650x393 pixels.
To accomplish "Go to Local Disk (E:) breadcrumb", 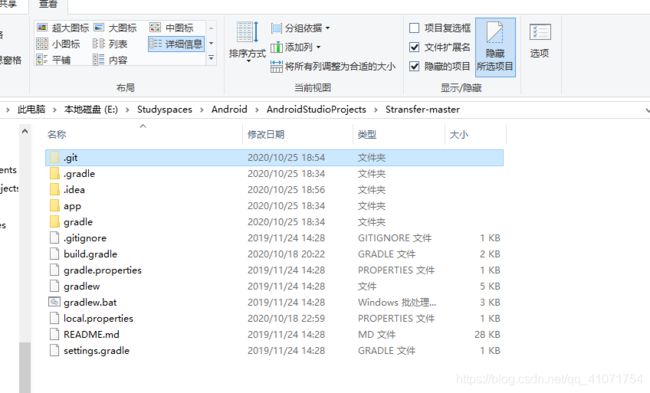I will pos(91,109).
